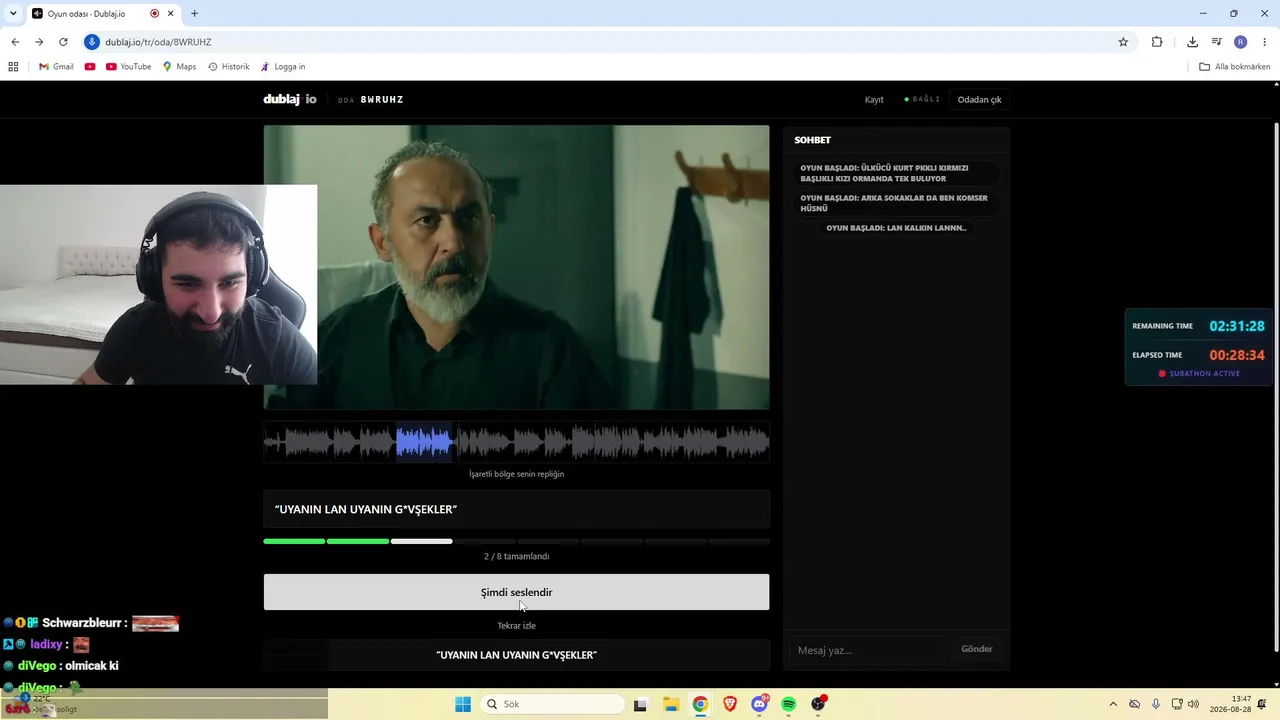Open the volume control in the system tray
Image resolution: width=1280 pixels, height=720 pixels.
[x=1193, y=704]
